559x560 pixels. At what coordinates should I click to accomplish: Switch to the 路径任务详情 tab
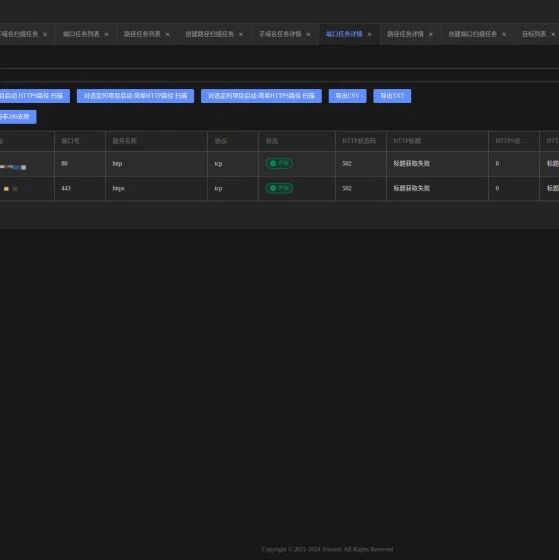[405, 34]
